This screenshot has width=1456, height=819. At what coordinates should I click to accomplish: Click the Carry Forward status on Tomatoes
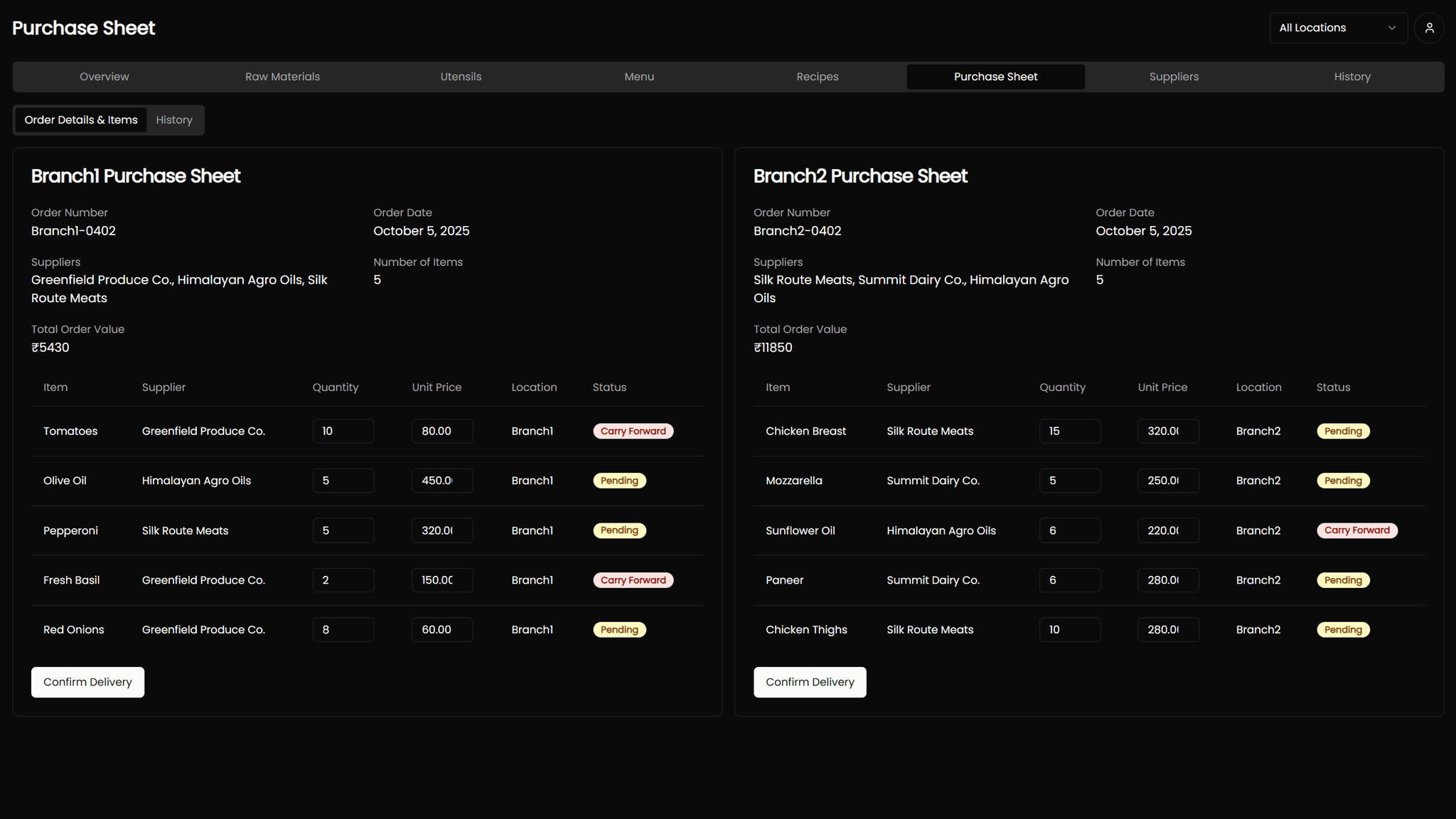point(633,431)
